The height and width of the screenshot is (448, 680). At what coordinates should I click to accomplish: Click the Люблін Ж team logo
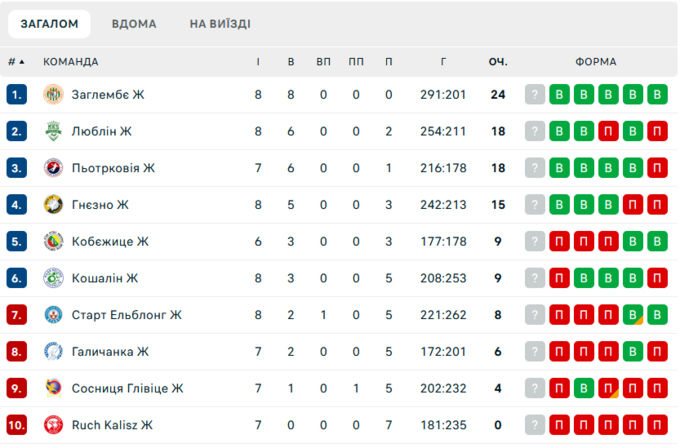(x=54, y=131)
